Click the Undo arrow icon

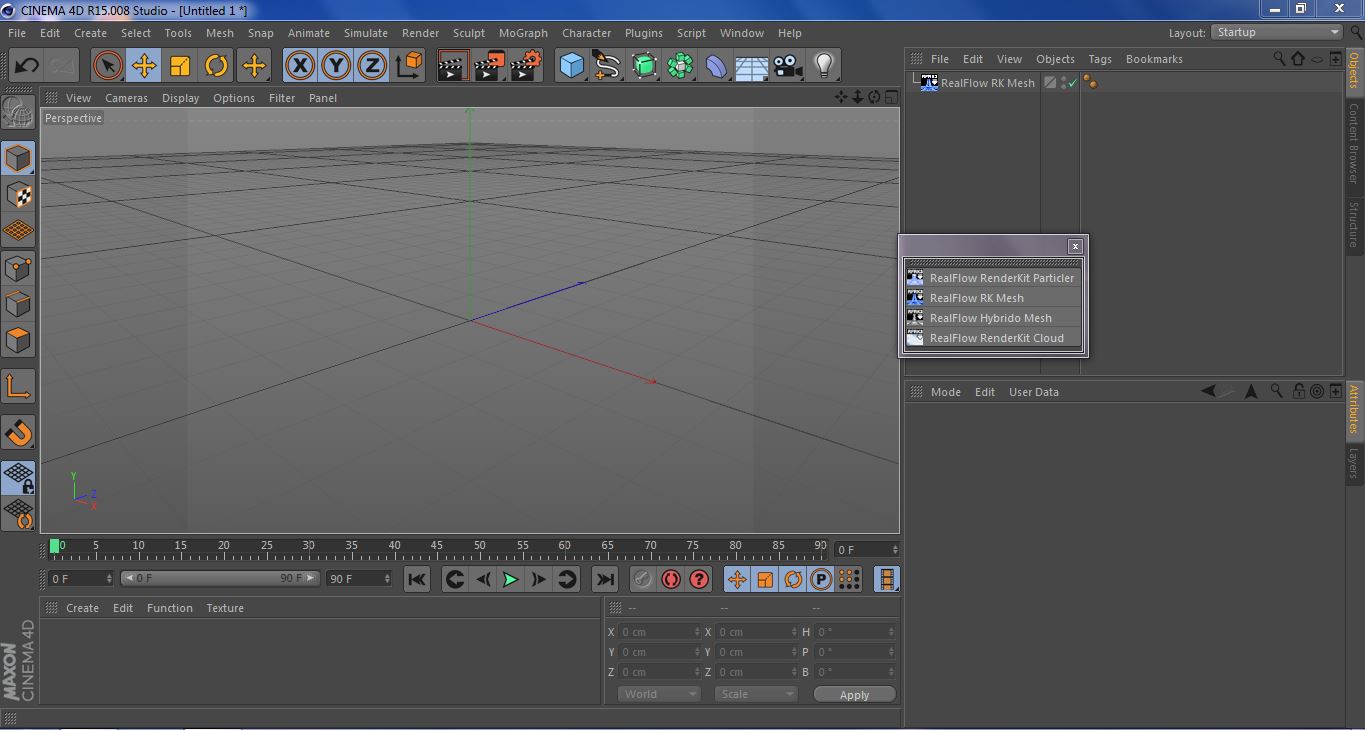pyautogui.click(x=26, y=66)
